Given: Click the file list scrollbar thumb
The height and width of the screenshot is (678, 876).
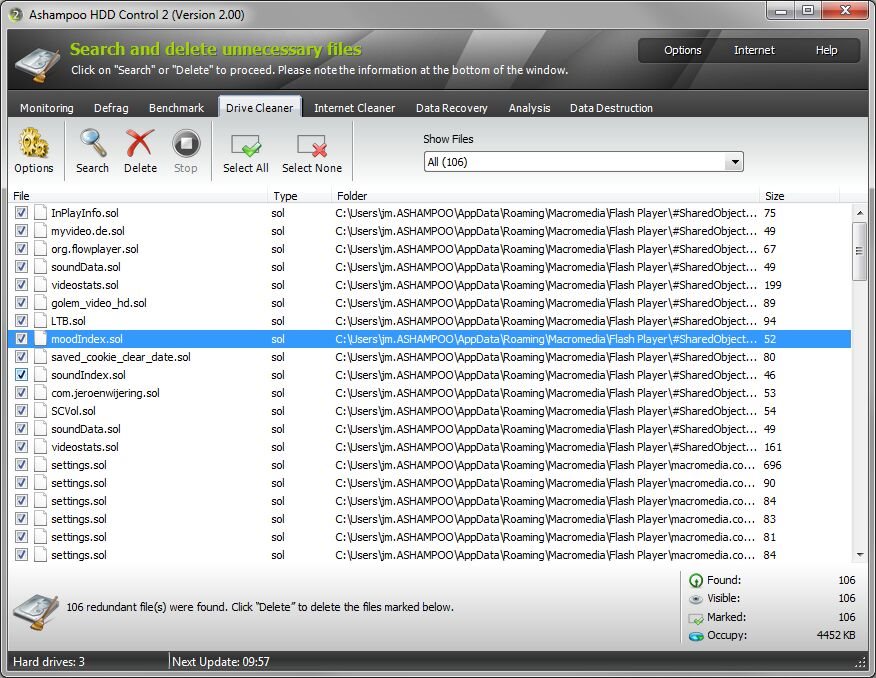Looking at the screenshot, I should (x=859, y=251).
